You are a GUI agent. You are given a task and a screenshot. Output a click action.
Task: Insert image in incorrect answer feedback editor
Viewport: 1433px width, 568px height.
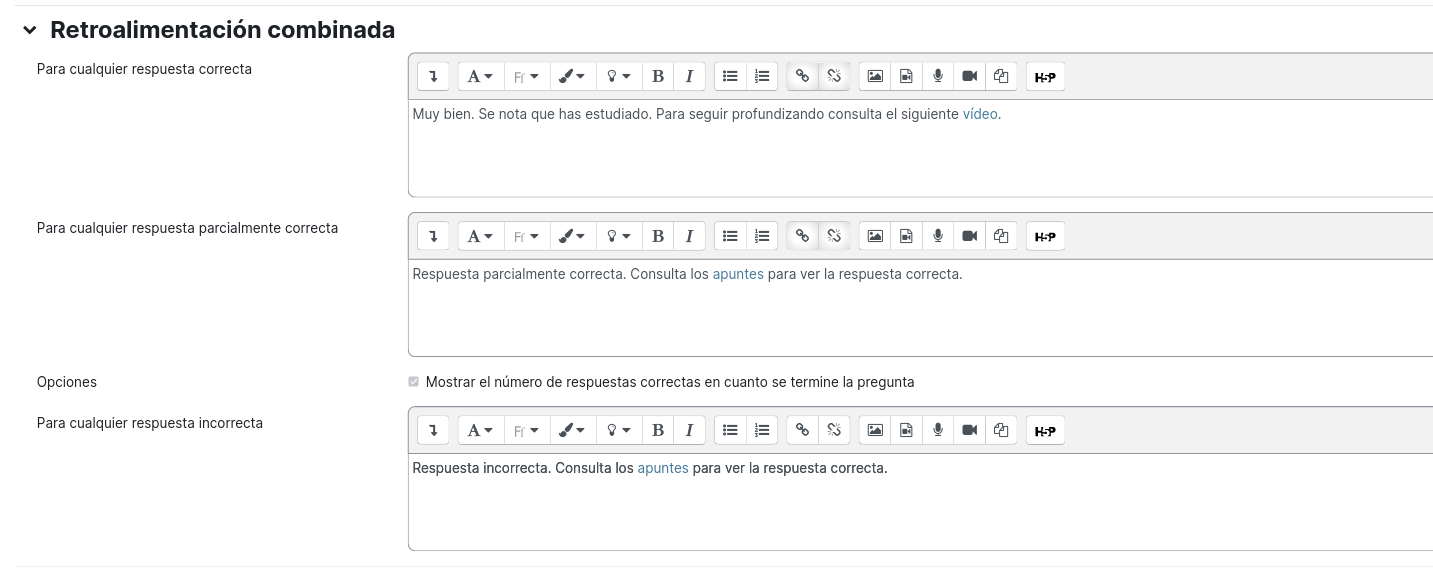click(875, 431)
